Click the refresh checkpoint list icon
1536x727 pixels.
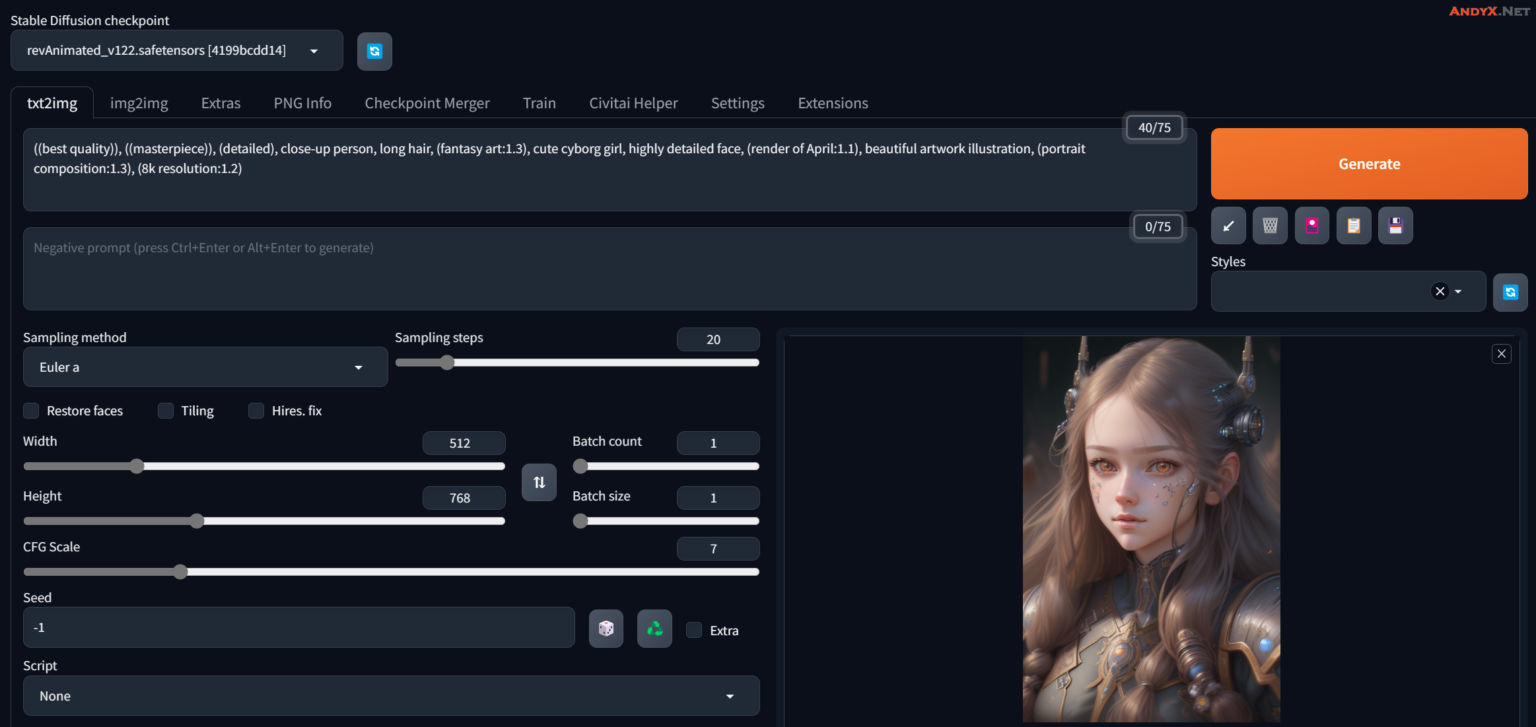[x=374, y=51]
